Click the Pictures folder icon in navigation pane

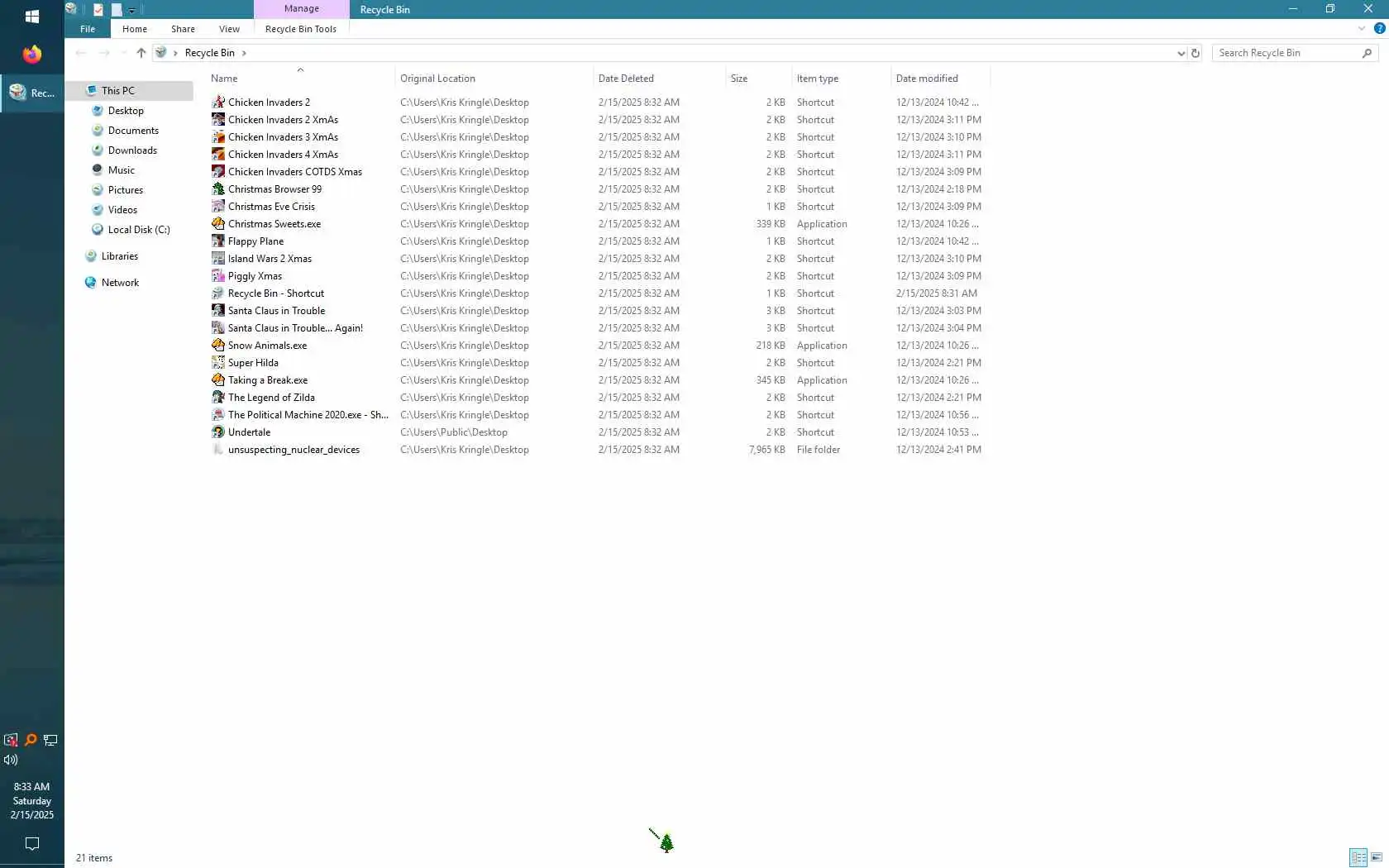[98, 190]
